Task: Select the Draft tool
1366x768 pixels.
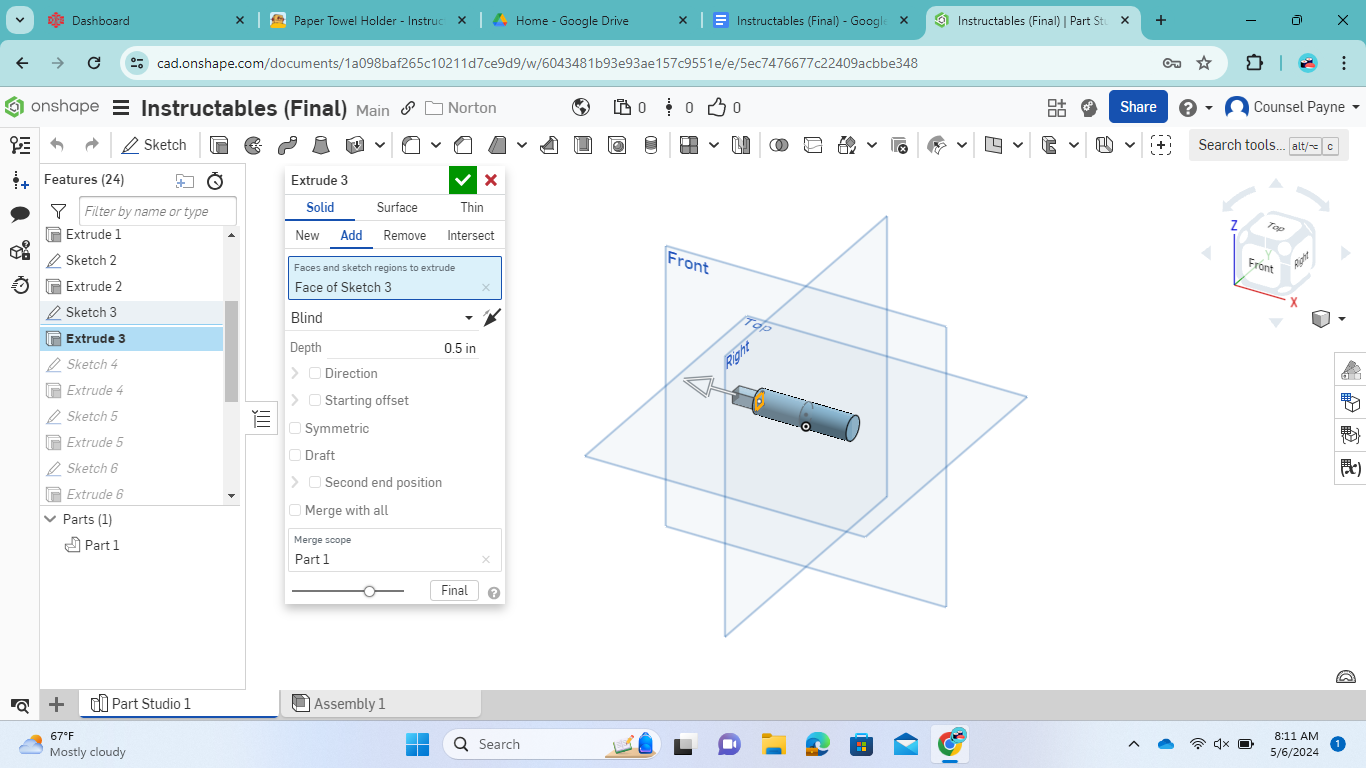Action: 497,145
